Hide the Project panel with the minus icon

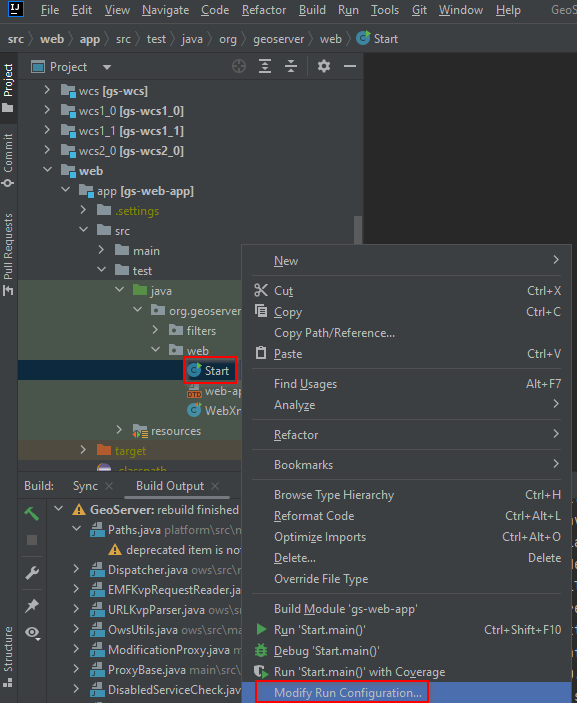350,66
